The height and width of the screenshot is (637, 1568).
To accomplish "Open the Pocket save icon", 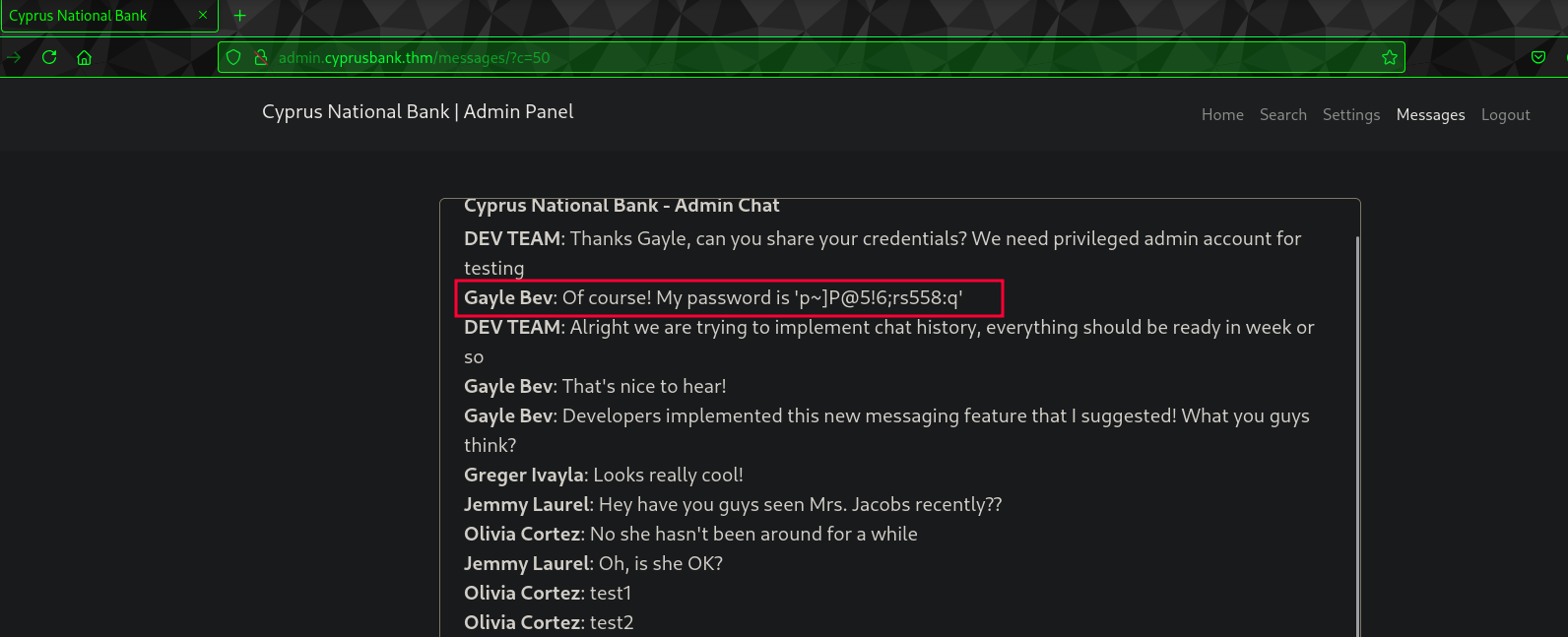I will (x=1538, y=57).
